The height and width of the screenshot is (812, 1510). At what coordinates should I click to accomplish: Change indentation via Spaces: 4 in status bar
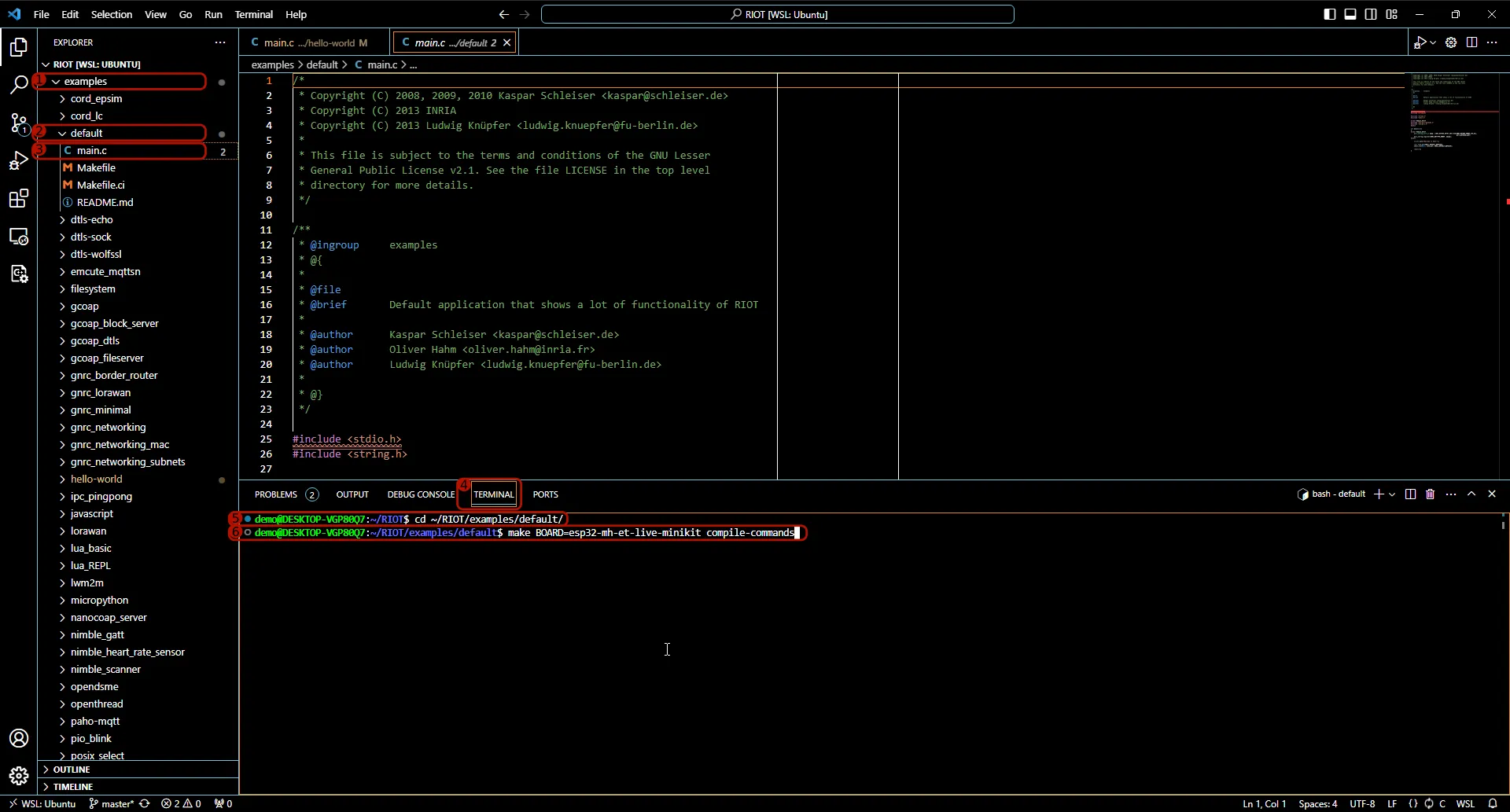tap(1318, 803)
